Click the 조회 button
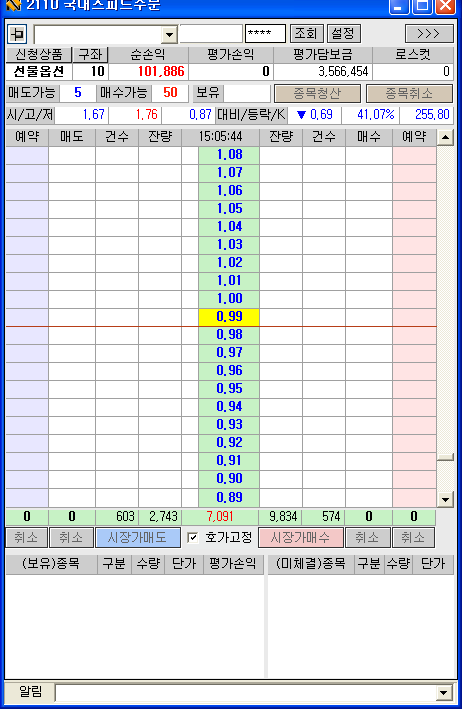 coord(306,33)
